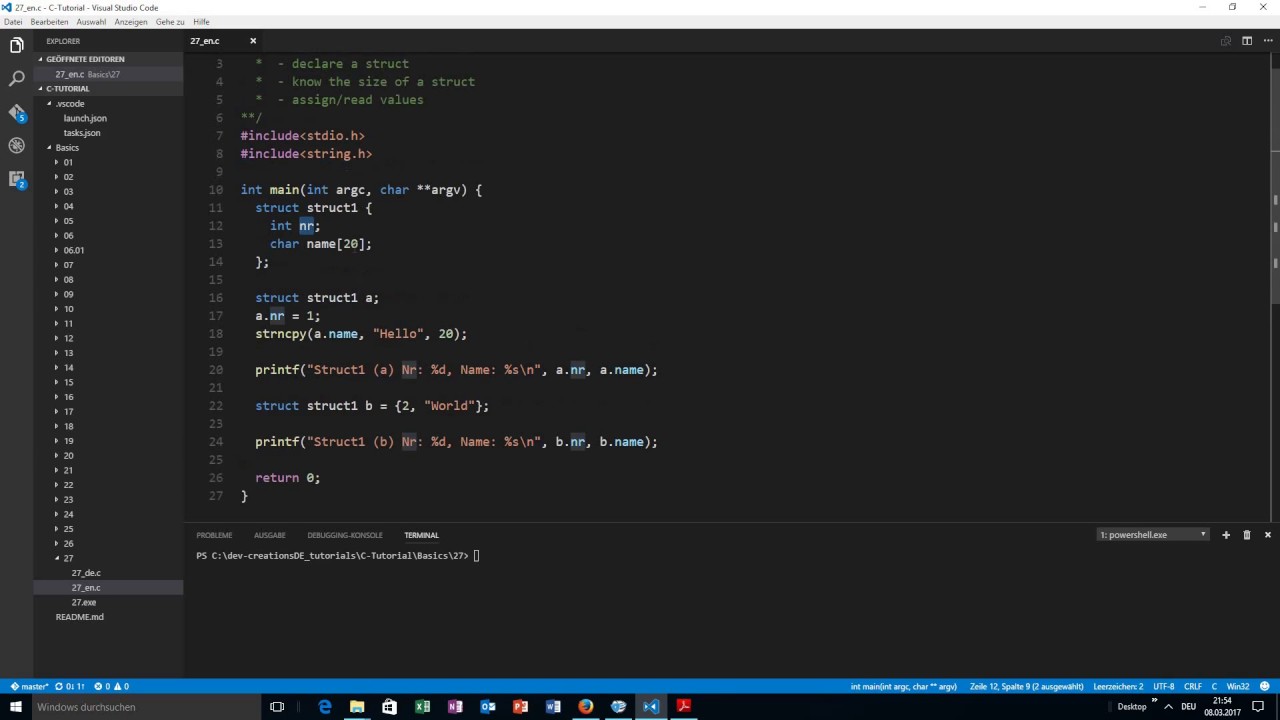Open Windows Store from taskbar
This screenshot has height=720, width=1280.
[x=390, y=706]
